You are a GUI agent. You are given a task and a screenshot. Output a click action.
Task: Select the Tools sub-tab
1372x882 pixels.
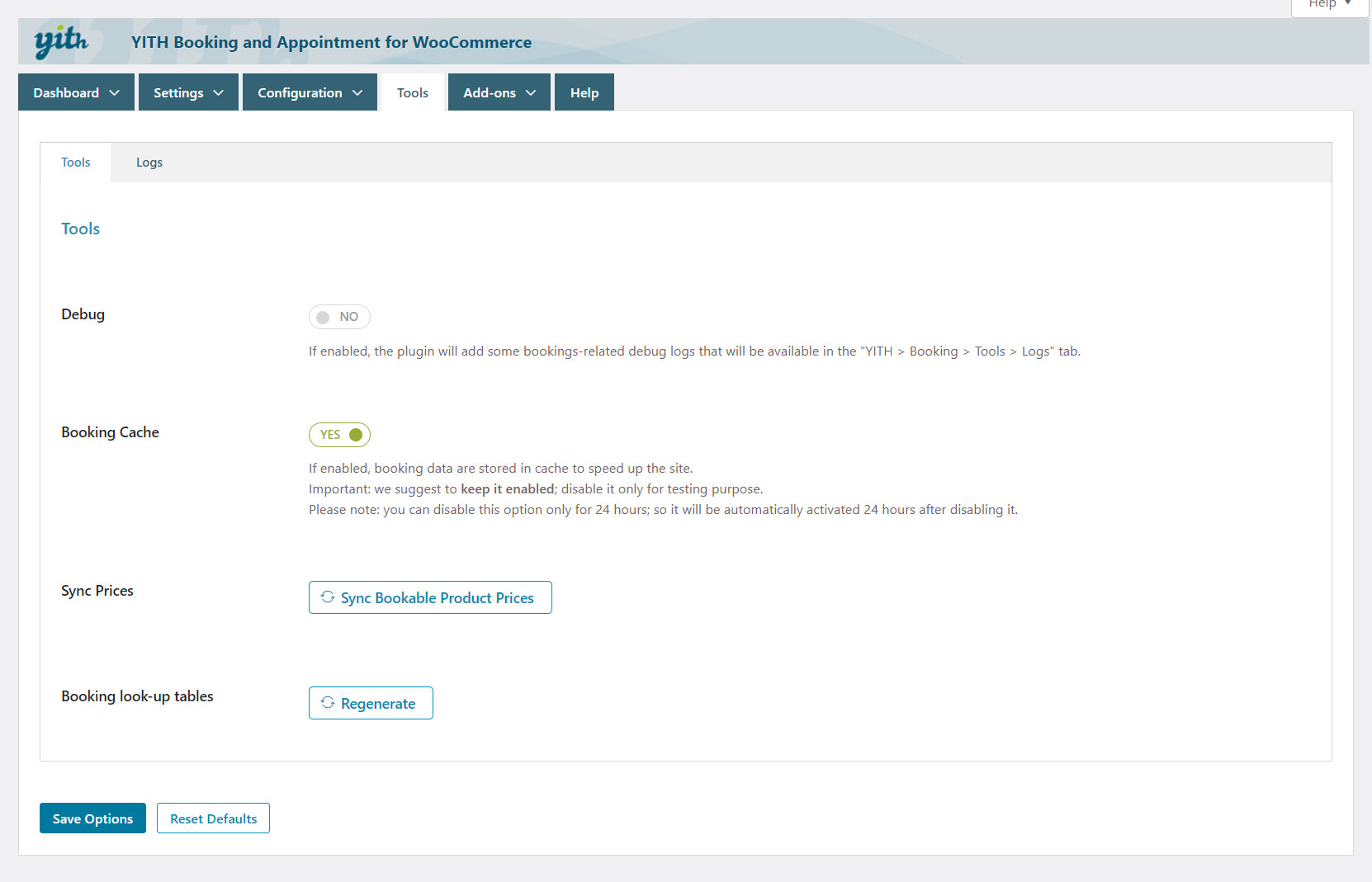pyautogui.click(x=76, y=163)
